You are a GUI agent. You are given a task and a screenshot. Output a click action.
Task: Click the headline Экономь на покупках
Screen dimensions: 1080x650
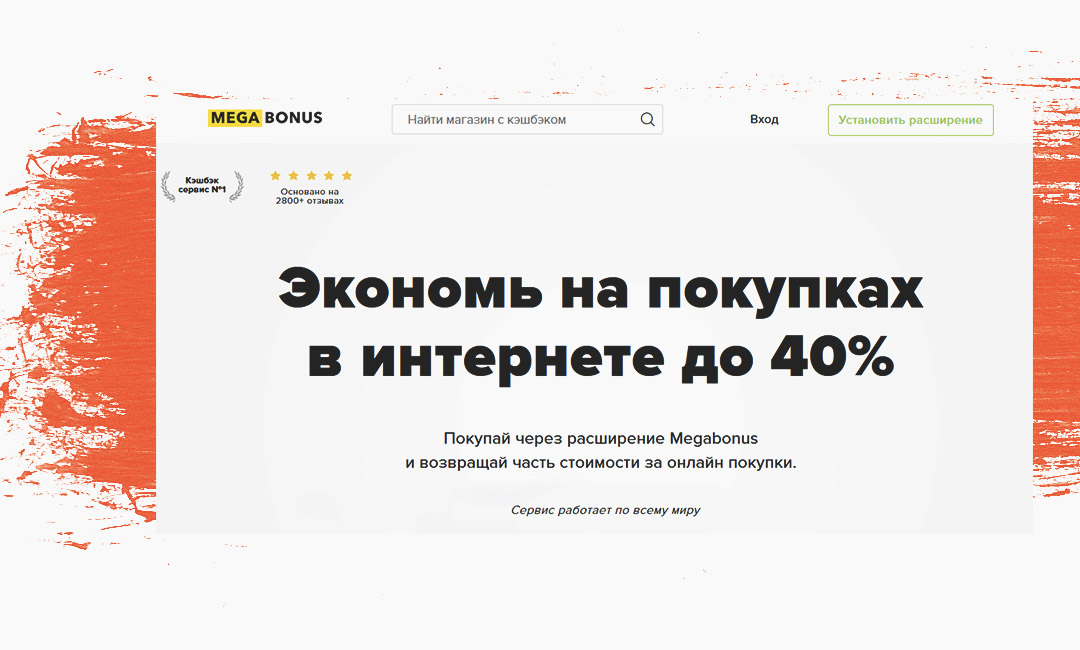pyautogui.click(x=600, y=290)
